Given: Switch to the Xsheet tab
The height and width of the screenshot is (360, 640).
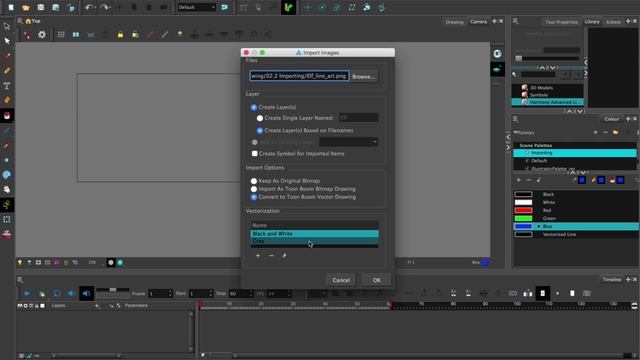Looking at the screenshot, I should pos(613,22).
